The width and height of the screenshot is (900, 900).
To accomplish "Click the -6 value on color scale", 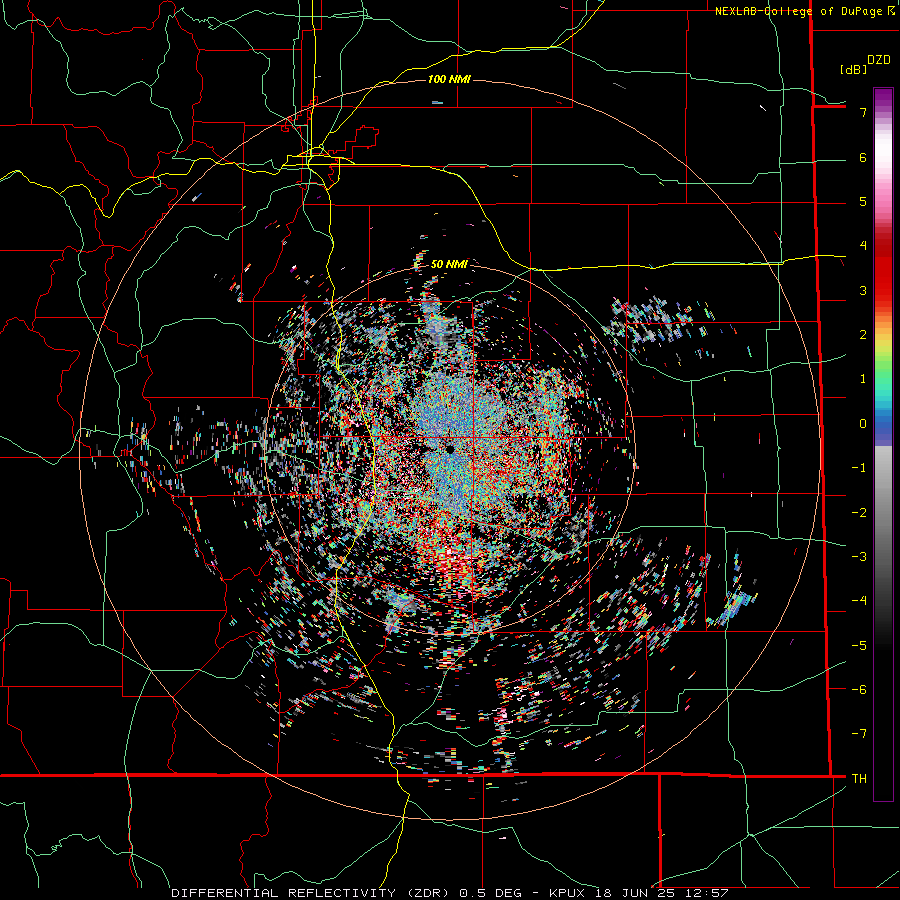I will (x=859, y=690).
